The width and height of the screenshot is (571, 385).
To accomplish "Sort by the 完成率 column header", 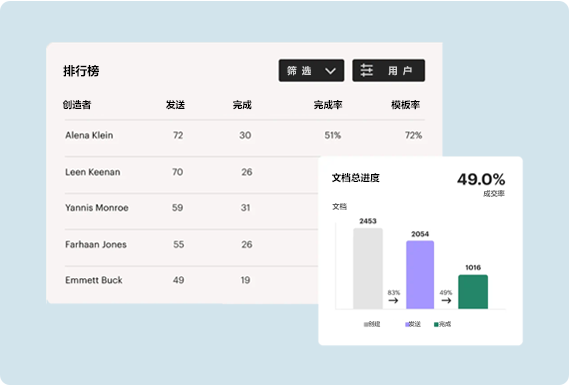I will [328, 105].
